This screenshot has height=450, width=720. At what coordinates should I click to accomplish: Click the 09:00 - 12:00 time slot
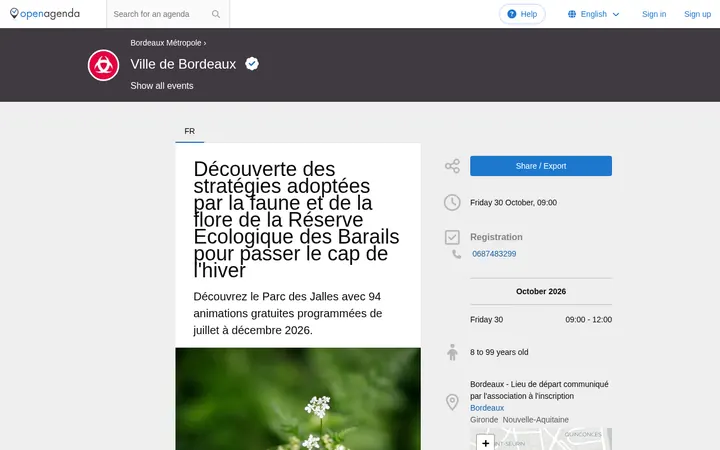tap(588, 320)
